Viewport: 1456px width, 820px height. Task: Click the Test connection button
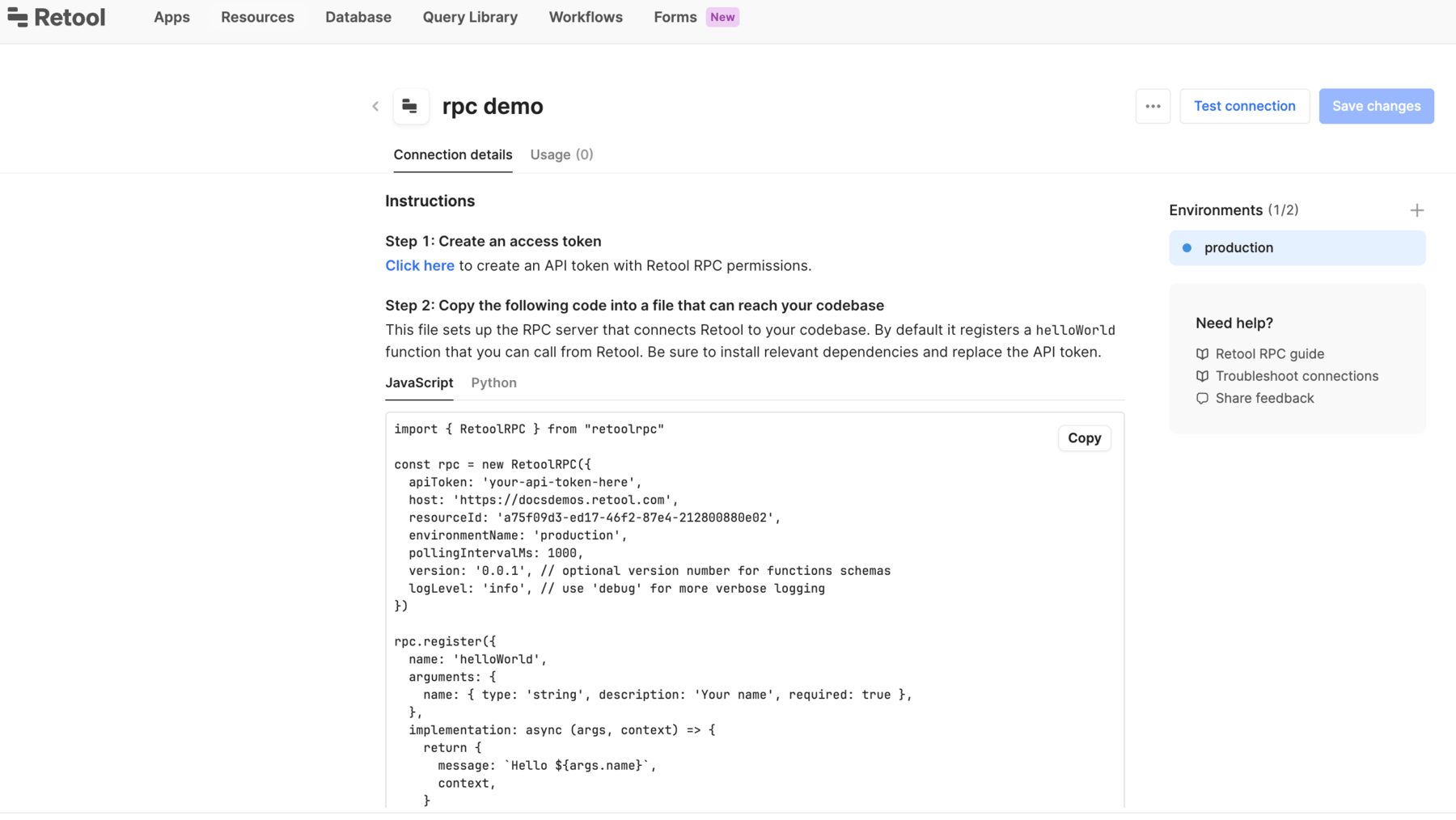click(x=1244, y=106)
